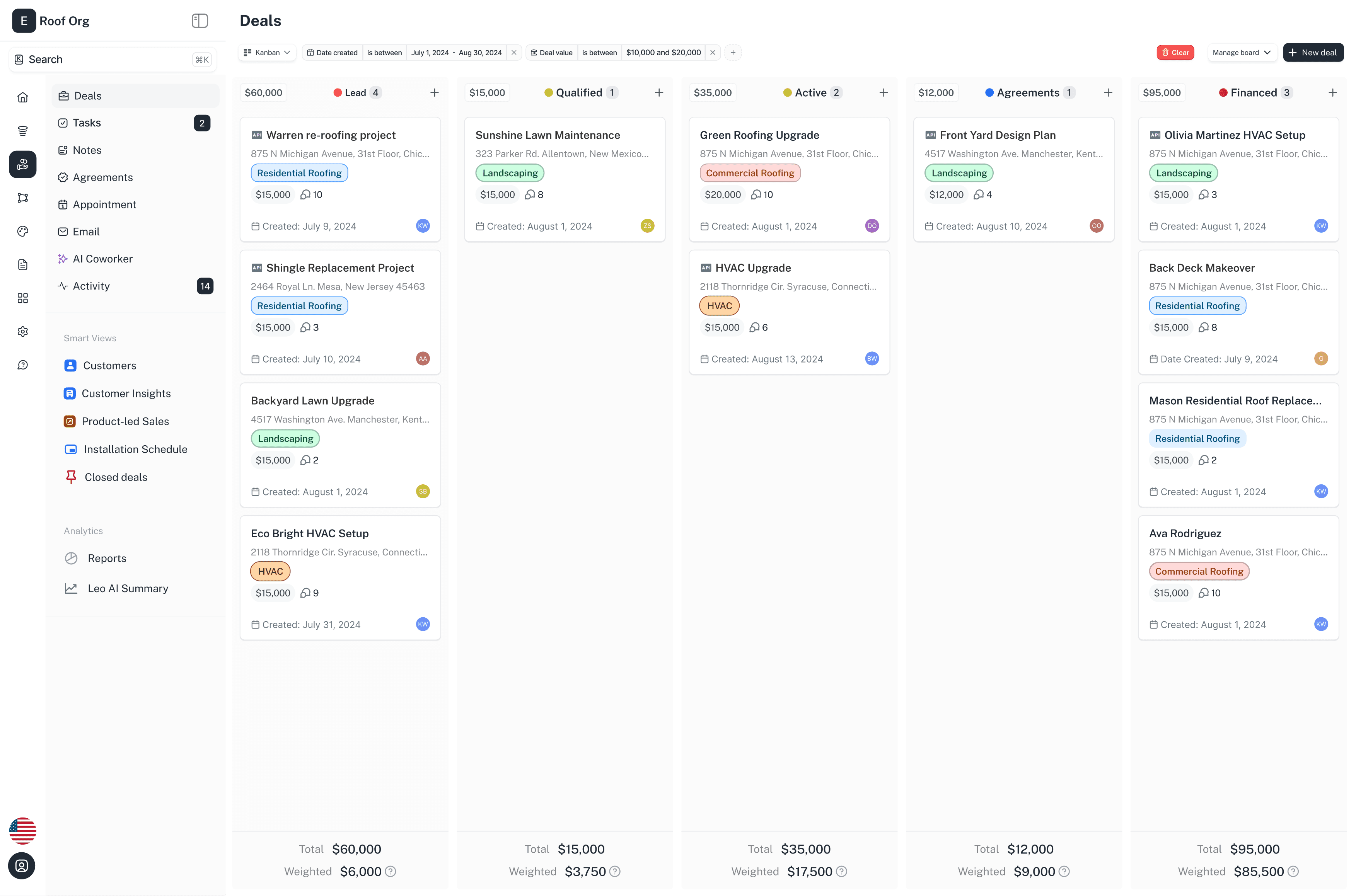The image size is (1356, 896).
Task: Click the red Clear filters button
Action: (x=1175, y=53)
